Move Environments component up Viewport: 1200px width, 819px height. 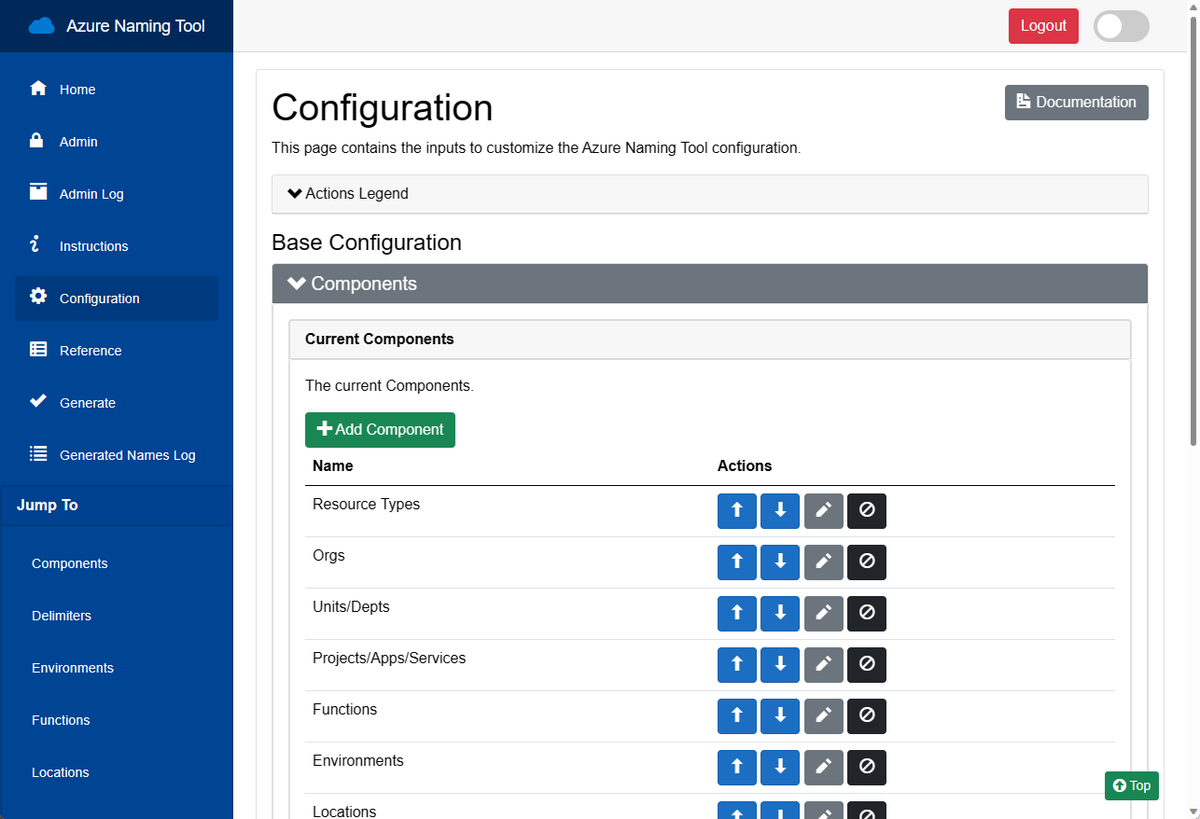pos(737,767)
